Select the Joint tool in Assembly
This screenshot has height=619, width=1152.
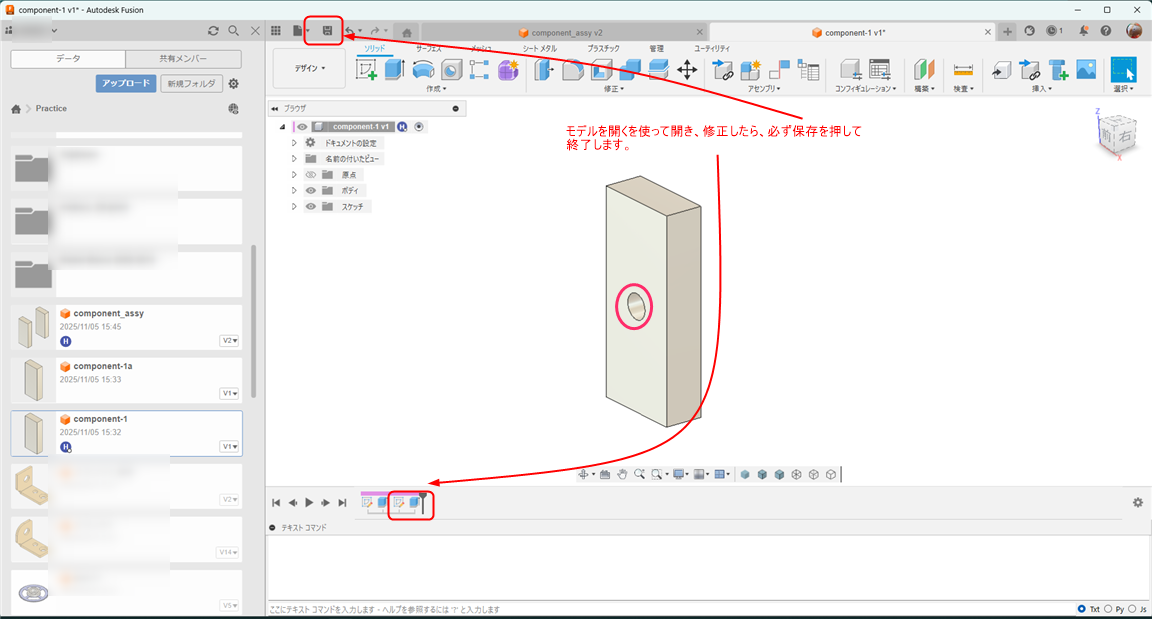tap(779, 70)
